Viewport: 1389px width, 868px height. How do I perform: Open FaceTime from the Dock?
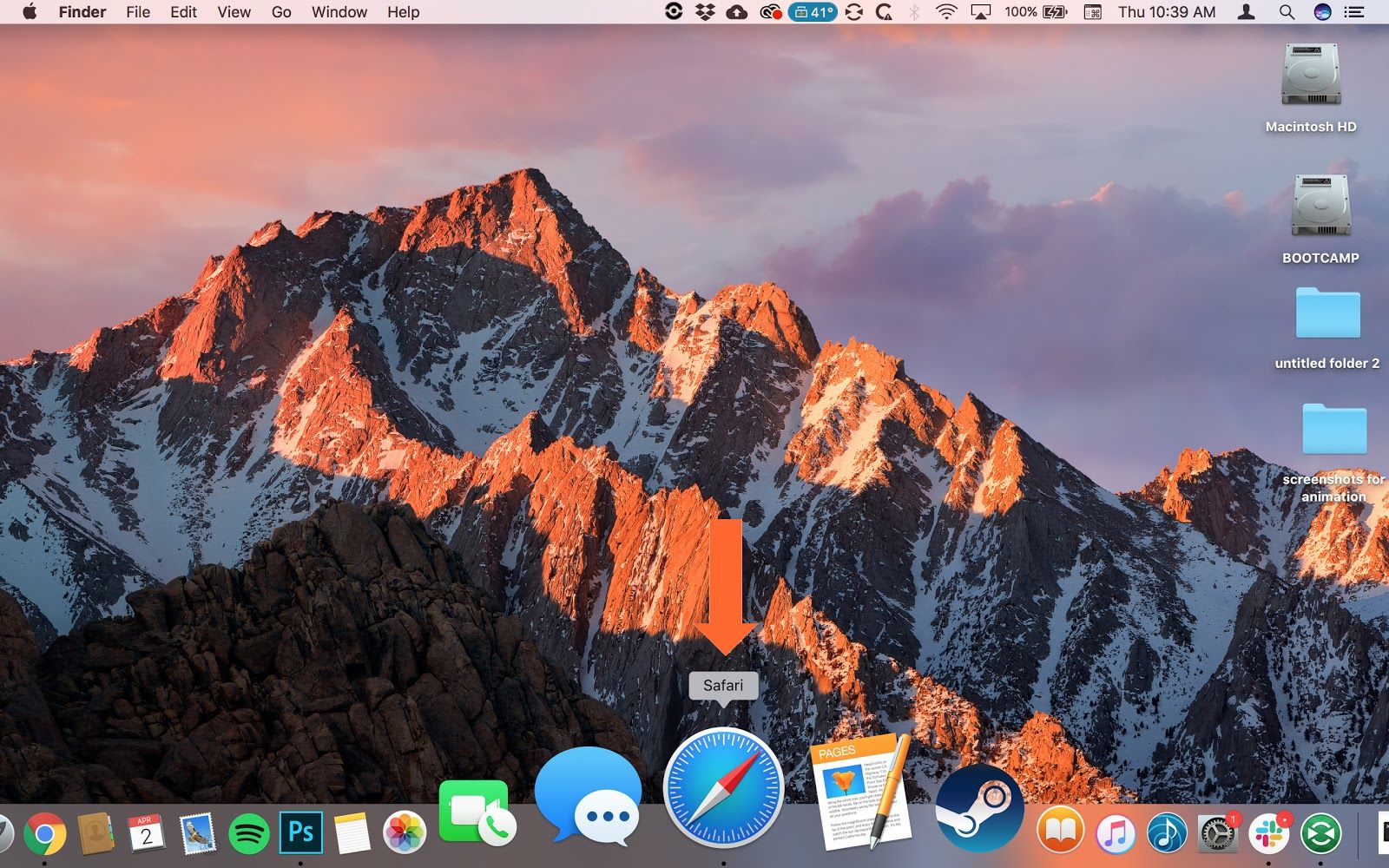(x=477, y=813)
